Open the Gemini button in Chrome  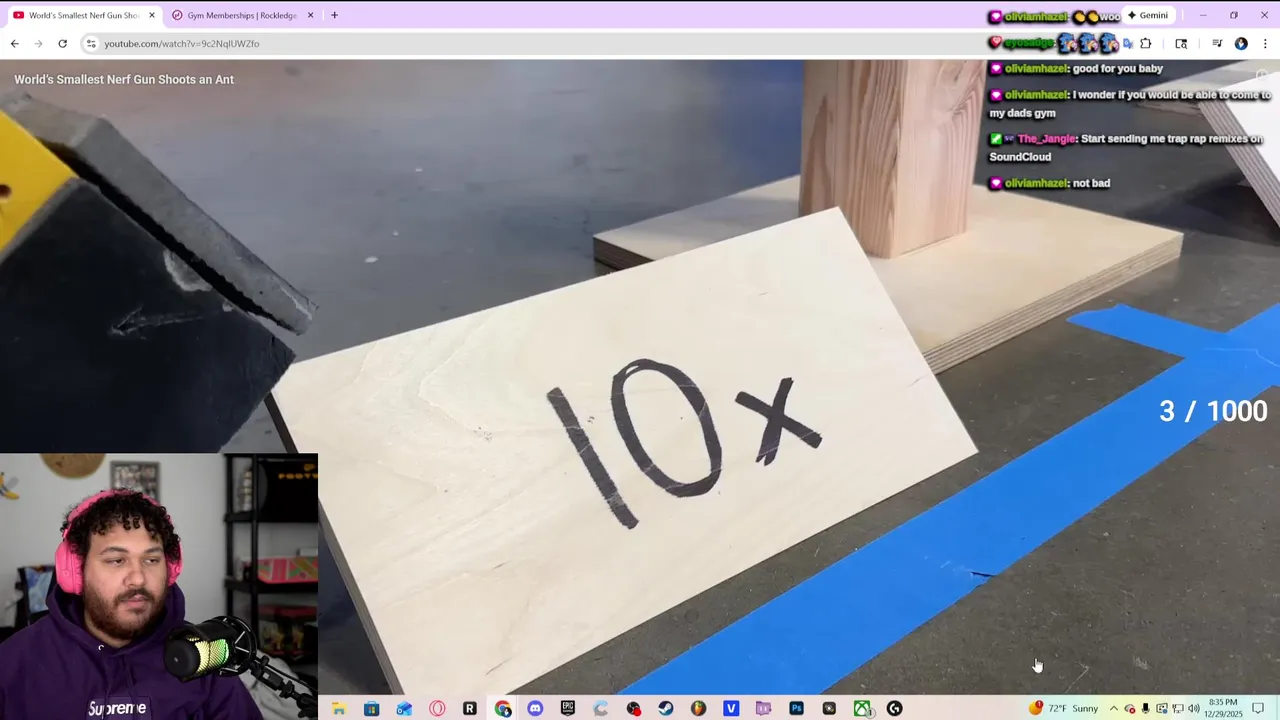1148,15
